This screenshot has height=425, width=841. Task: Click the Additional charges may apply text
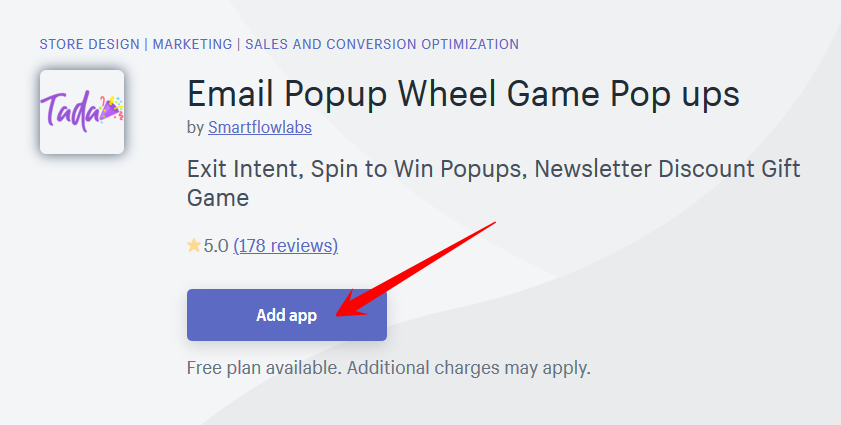[469, 368]
